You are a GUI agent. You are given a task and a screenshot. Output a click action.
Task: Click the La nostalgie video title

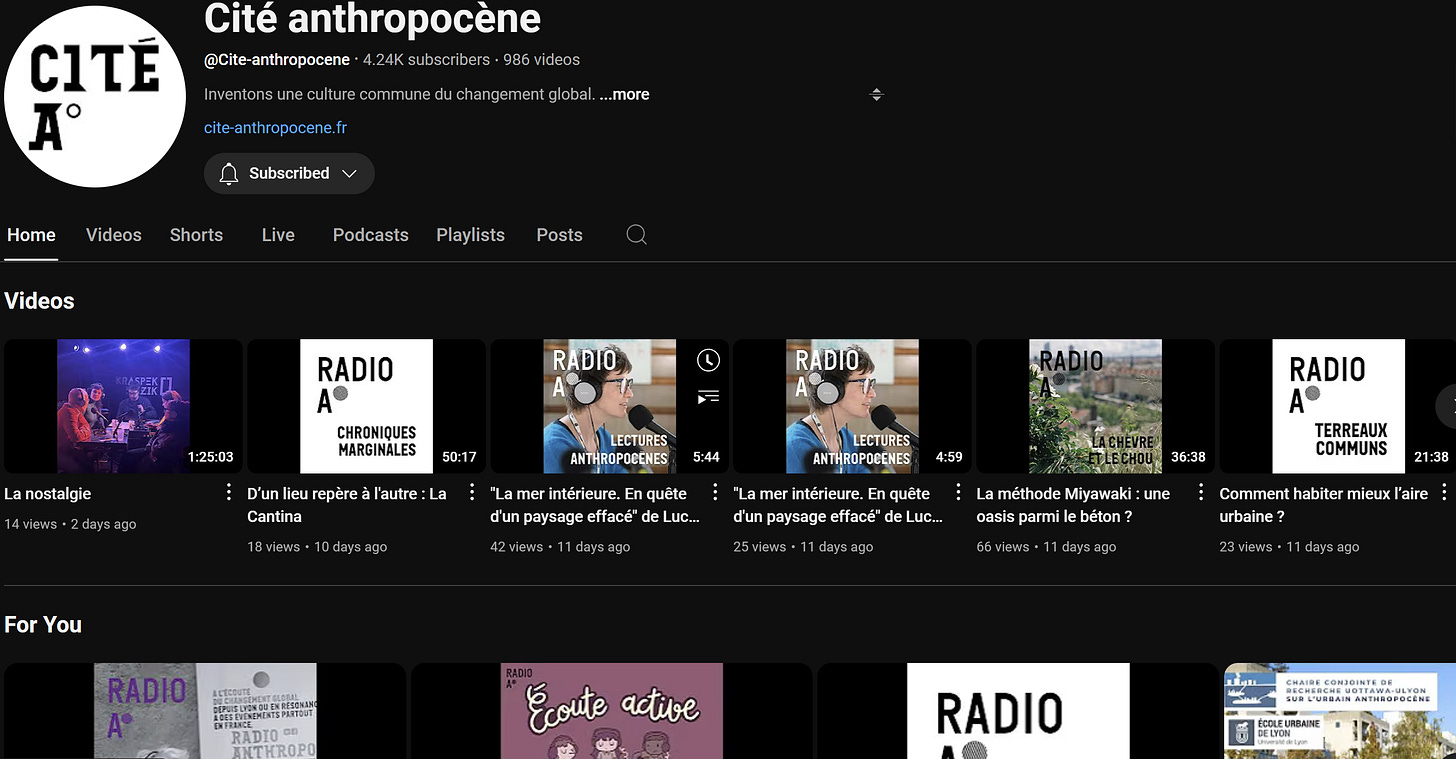(x=48, y=494)
